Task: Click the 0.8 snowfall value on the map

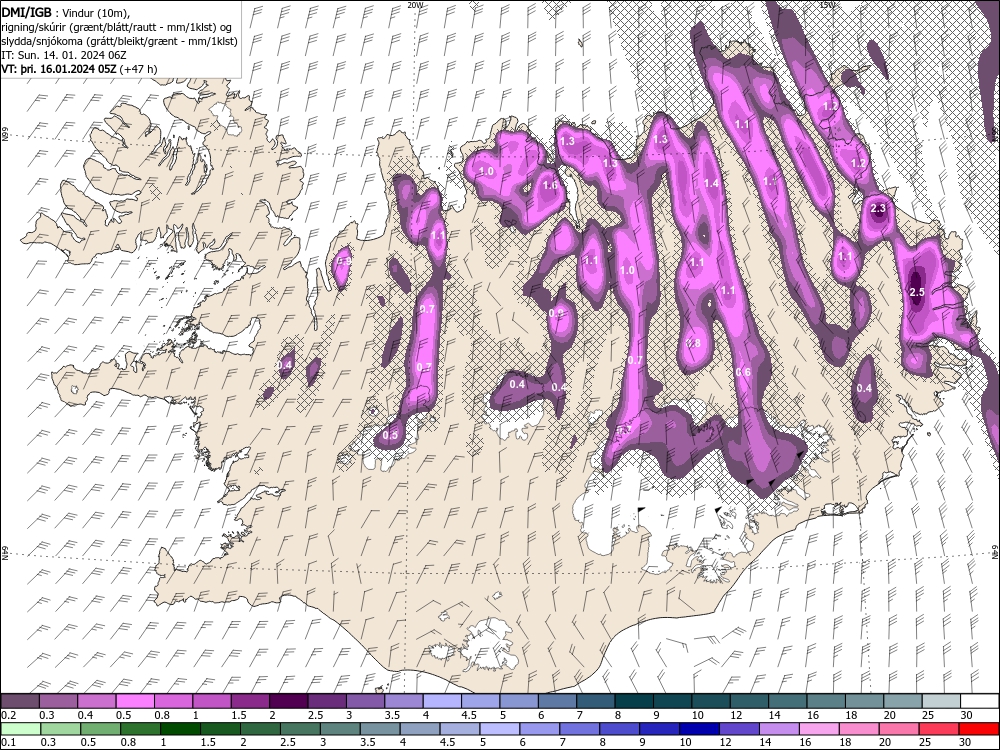Action: (x=693, y=343)
